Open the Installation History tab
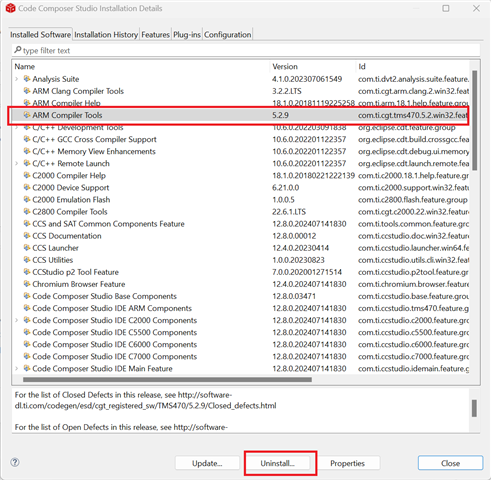Image resolution: width=491 pixels, height=480 pixels. pos(106,34)
